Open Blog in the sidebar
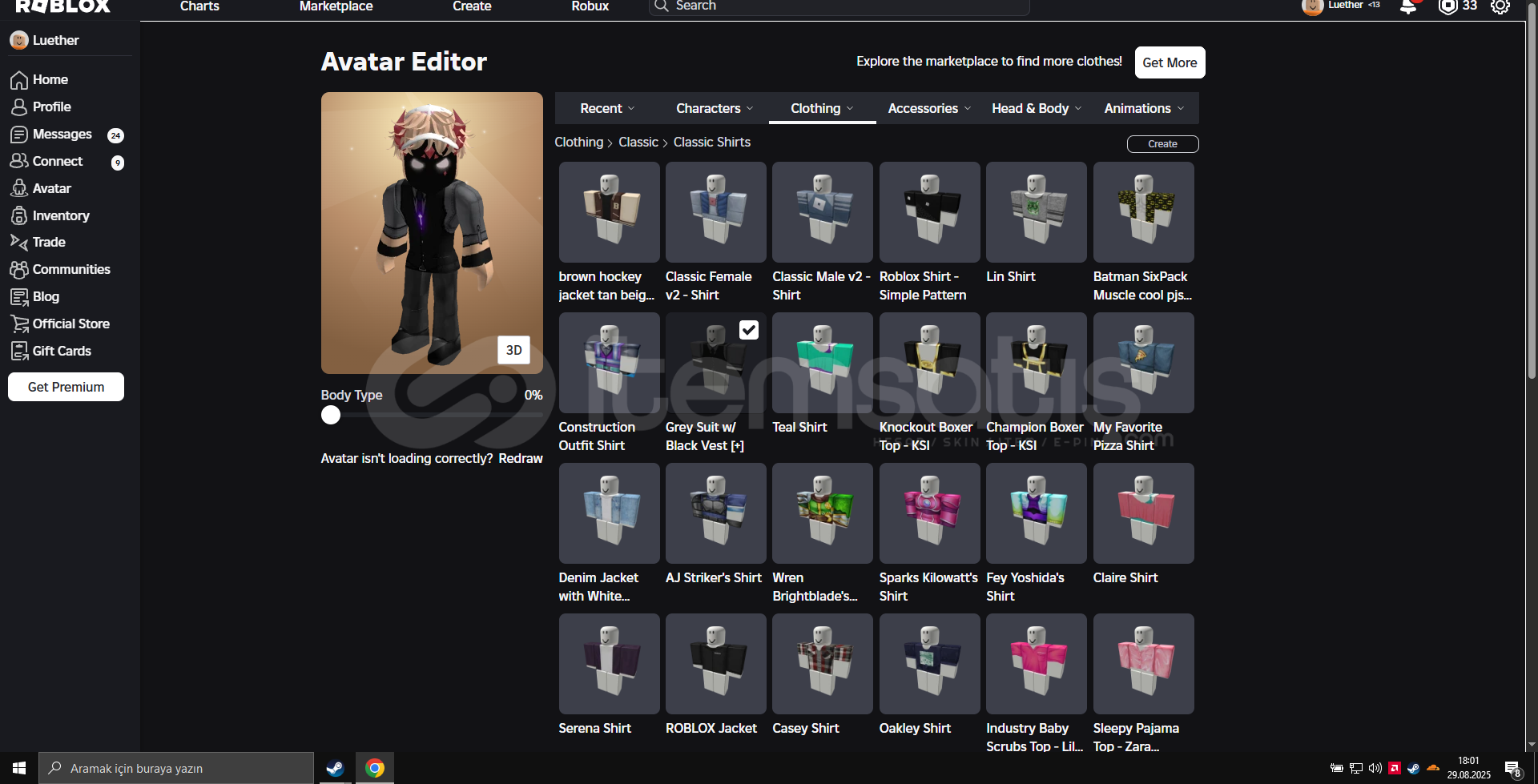Screen dimensions: 1538x784 (45, 296)
